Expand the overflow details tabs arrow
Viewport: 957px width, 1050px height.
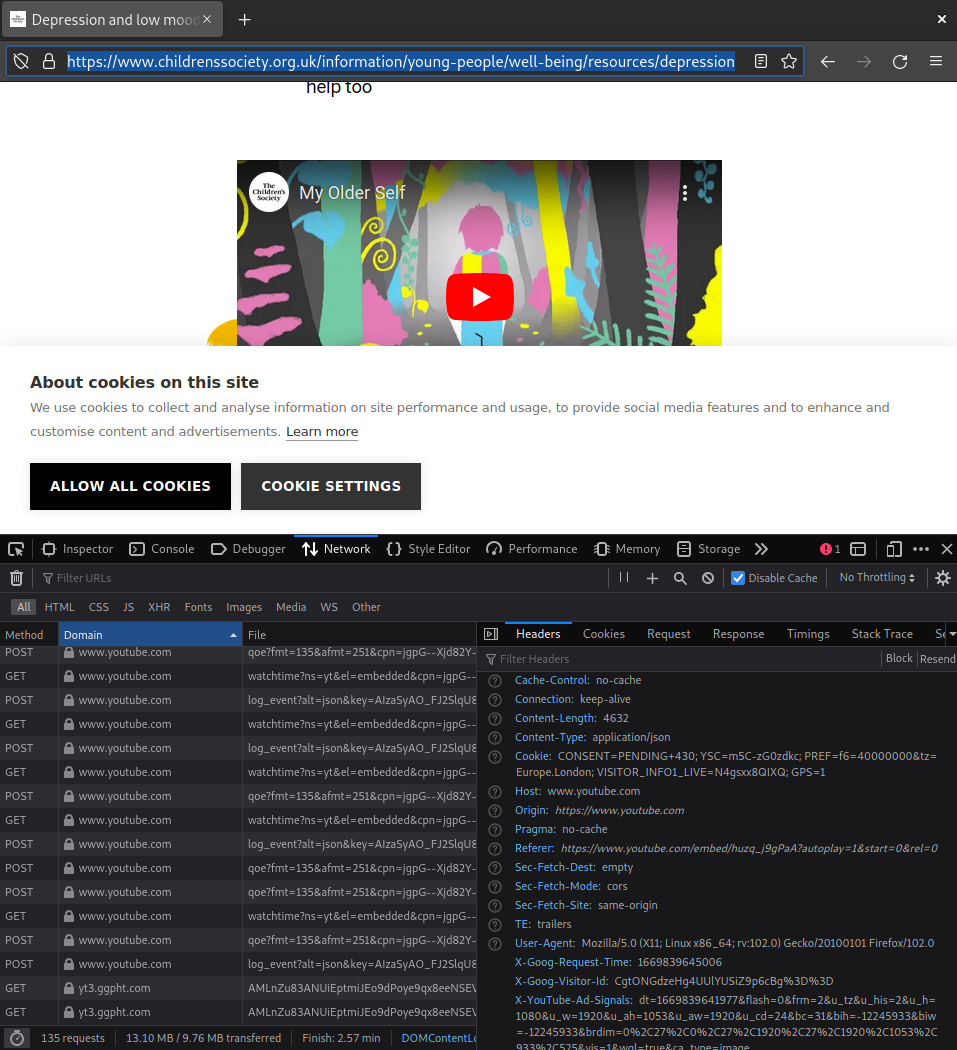click(x=952, y=633)
